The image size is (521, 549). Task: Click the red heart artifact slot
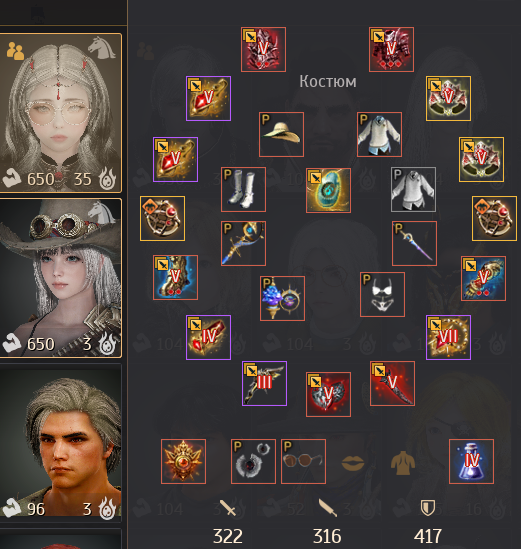point(328,395)
